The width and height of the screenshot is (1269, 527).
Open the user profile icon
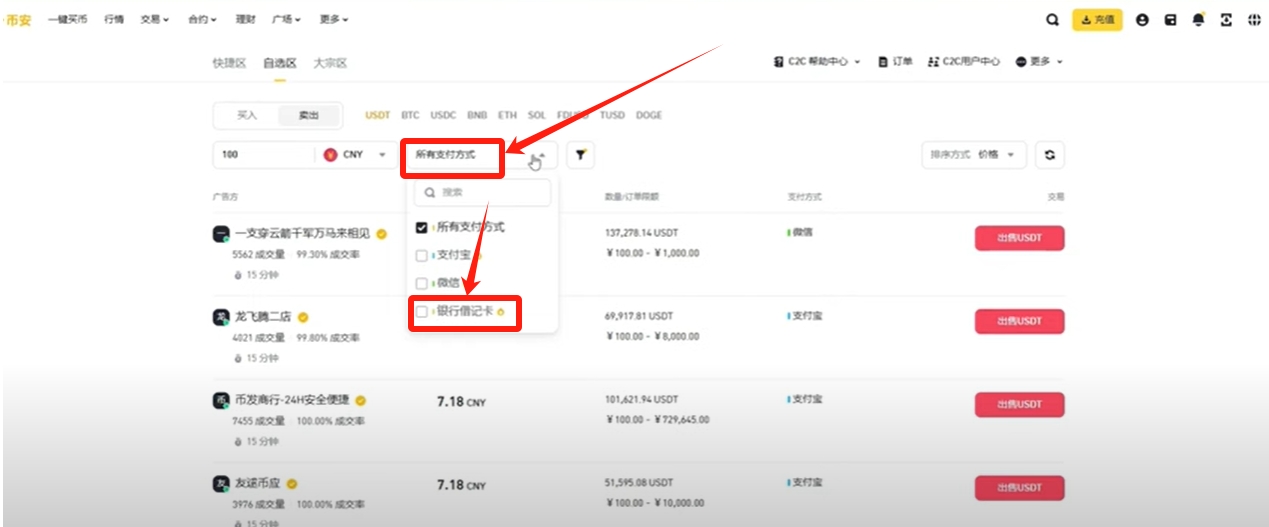[1142, 19]
